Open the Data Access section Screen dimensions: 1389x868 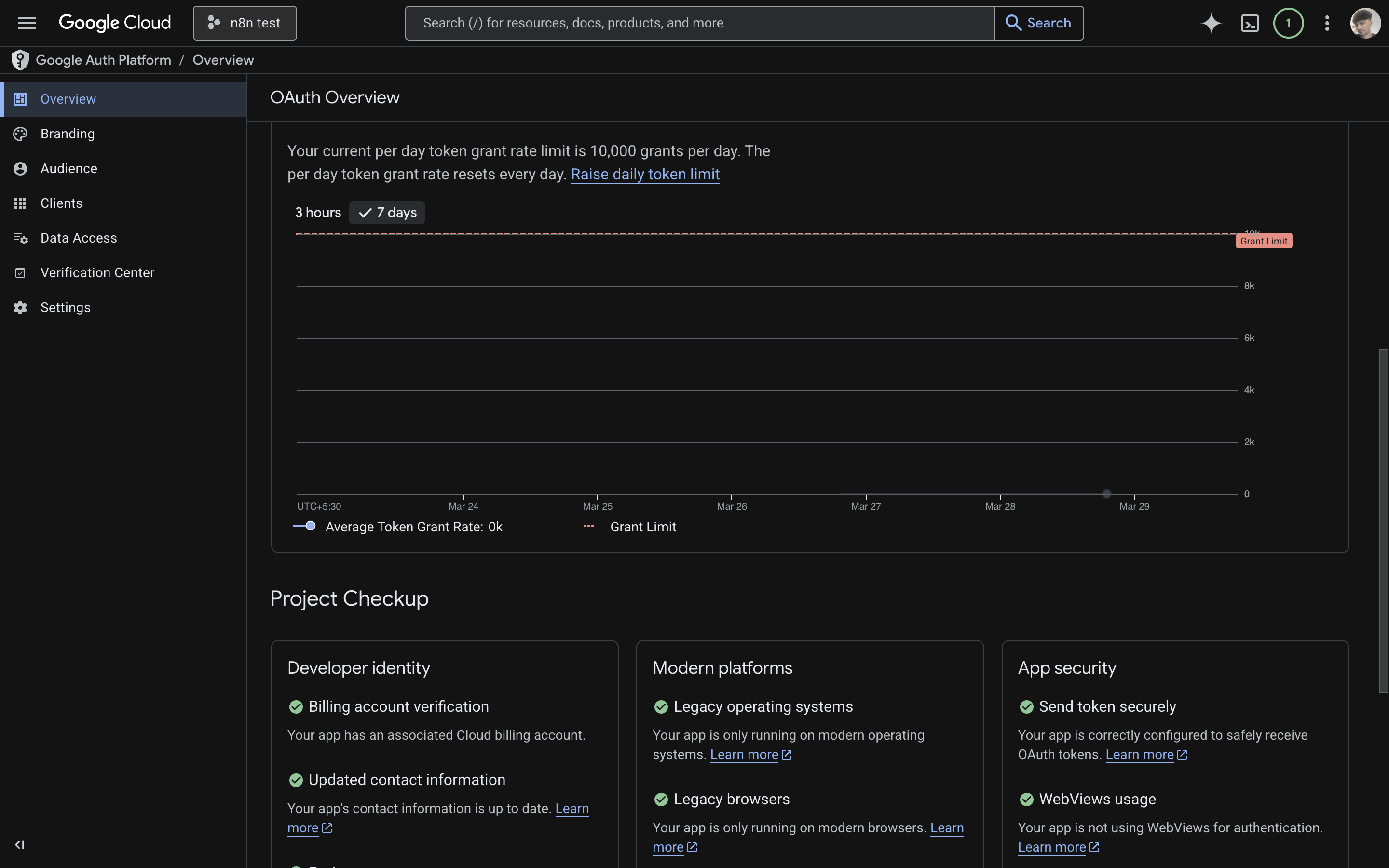pyautogui.click(x=123, y=238)
